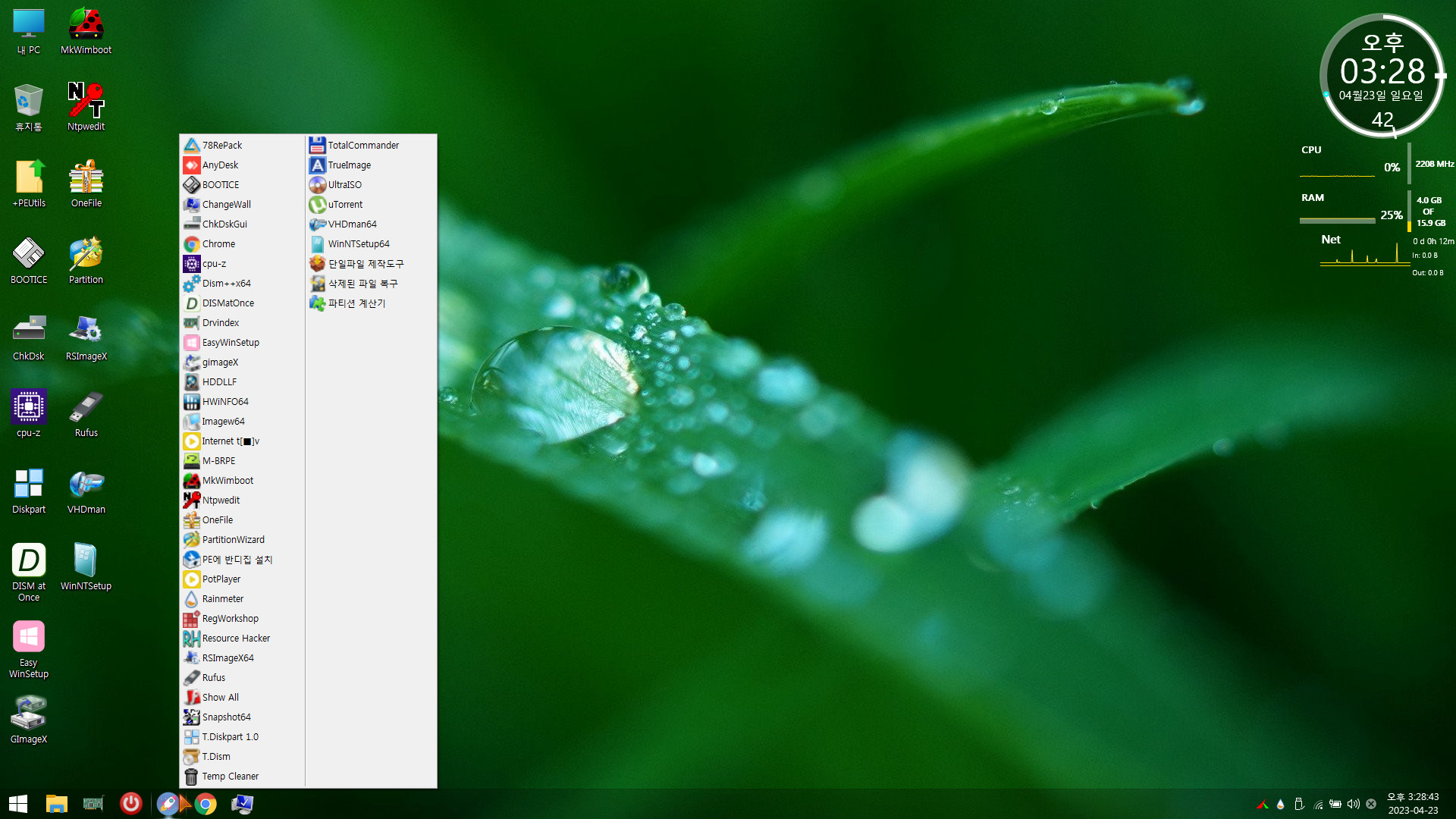Select Rainmeter menu entry
Viewport: 1456px width, 819px height.
pos(242,598)
